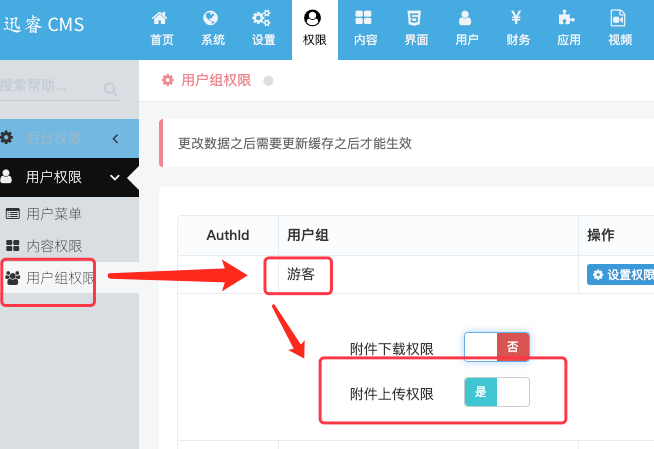654x449 pixels.
Task: Open the 用户 person icon
Action: click(x=465, y=18)
